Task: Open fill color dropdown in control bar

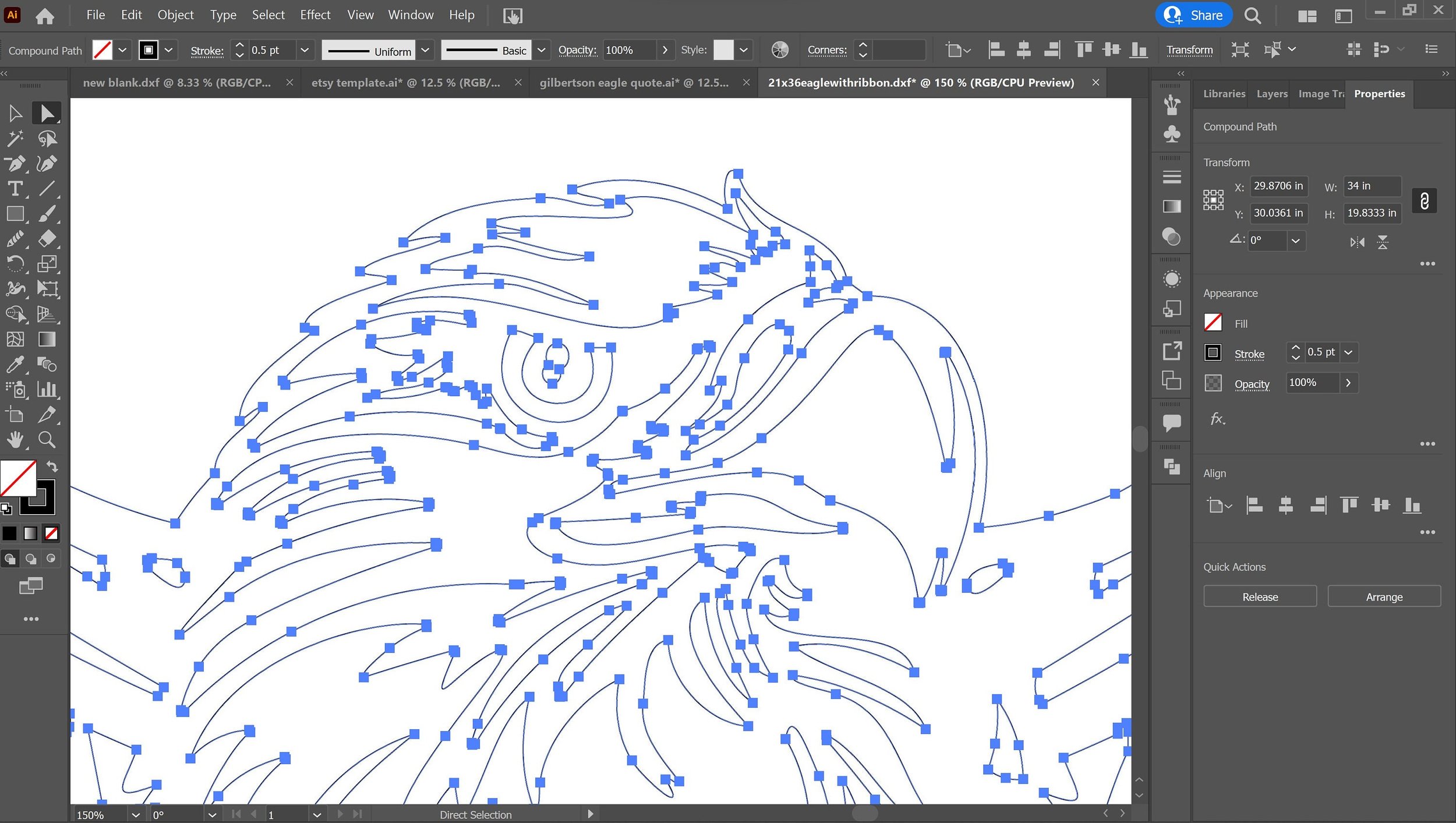Action: click(x=122, y=50)
